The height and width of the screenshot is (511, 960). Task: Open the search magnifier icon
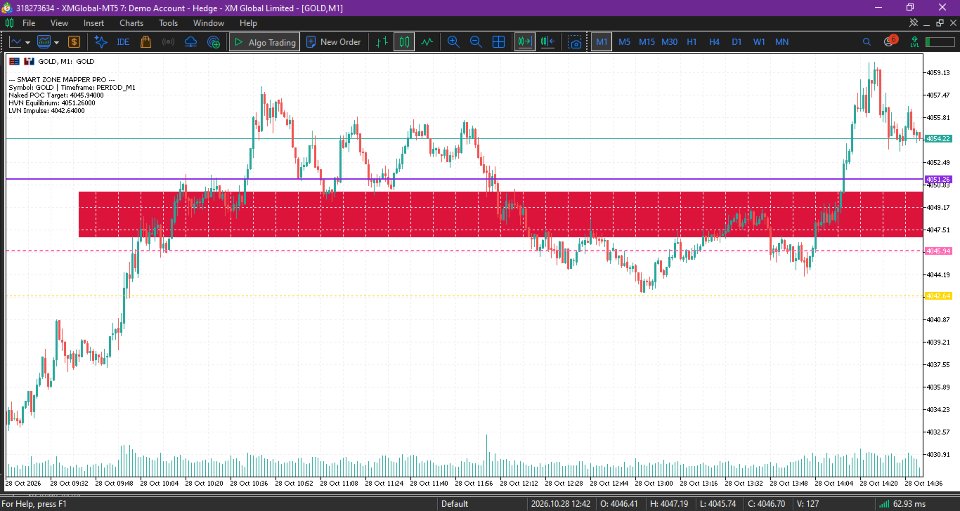click(866, 42)
